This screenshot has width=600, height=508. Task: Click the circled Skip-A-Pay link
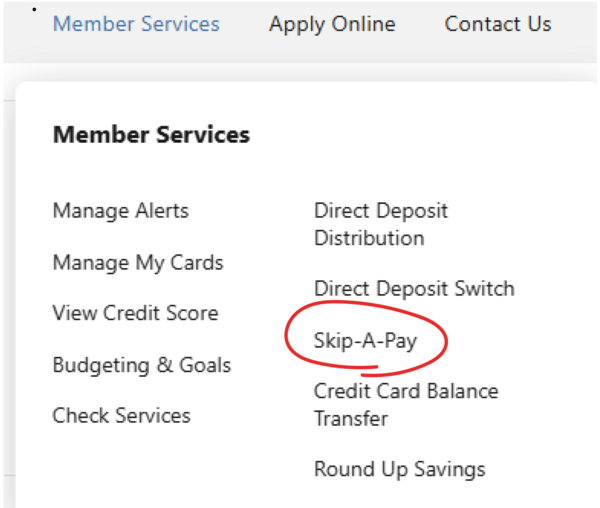(x=365, y=341)
